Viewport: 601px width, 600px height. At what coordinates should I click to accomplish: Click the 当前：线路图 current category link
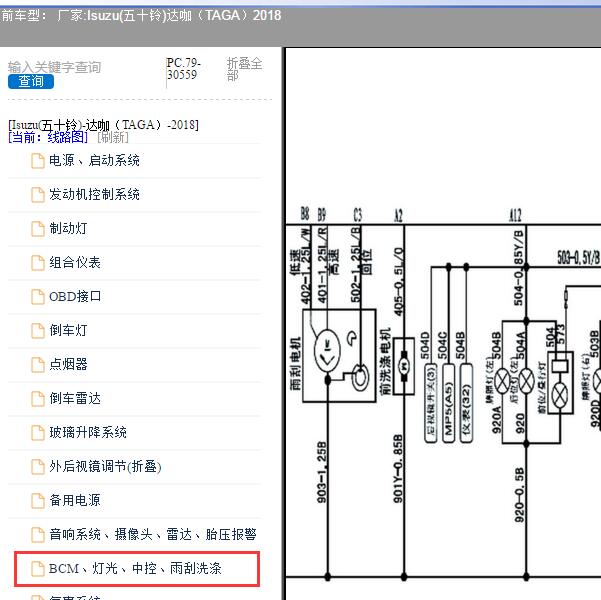[x=48, y=137]
